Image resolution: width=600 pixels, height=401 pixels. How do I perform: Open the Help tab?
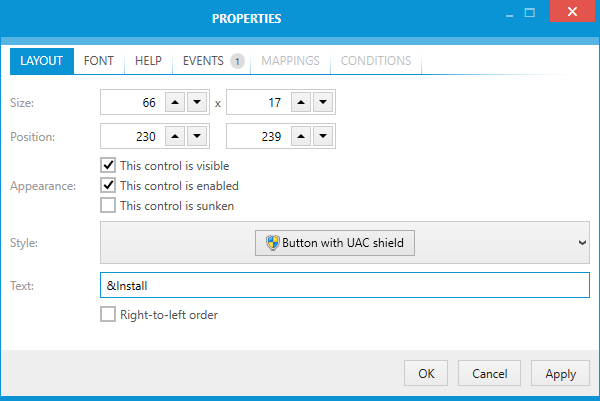148,61
